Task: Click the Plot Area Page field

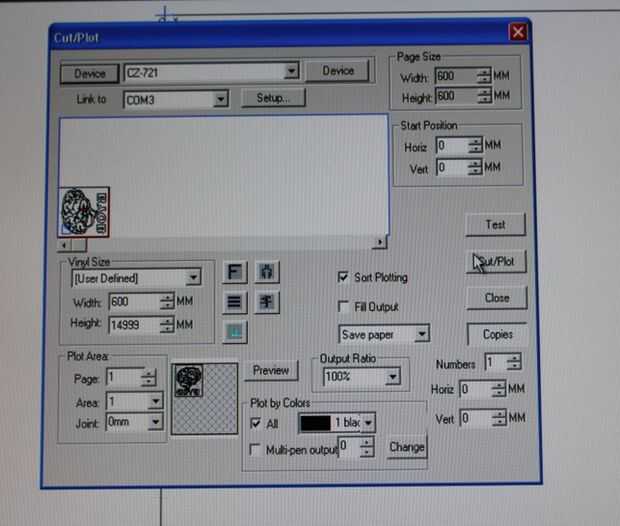Action: point(125,378)
